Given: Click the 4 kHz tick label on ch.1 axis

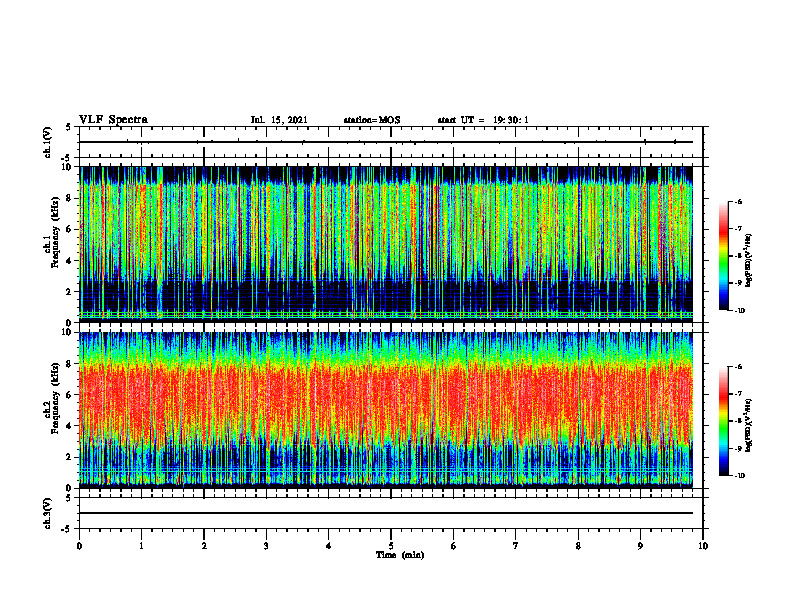Looking at the screenshot, I should [x=70, y=261].
